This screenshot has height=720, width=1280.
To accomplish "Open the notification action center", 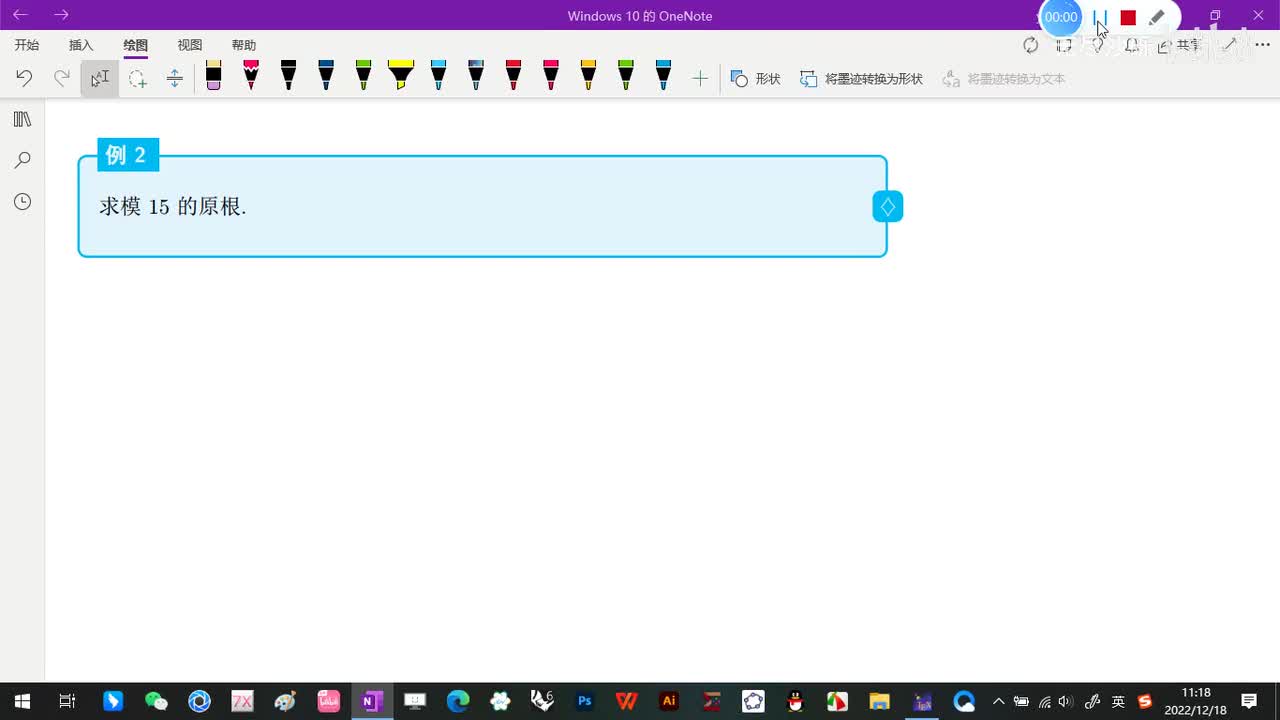I will [x=1249, y=701].
